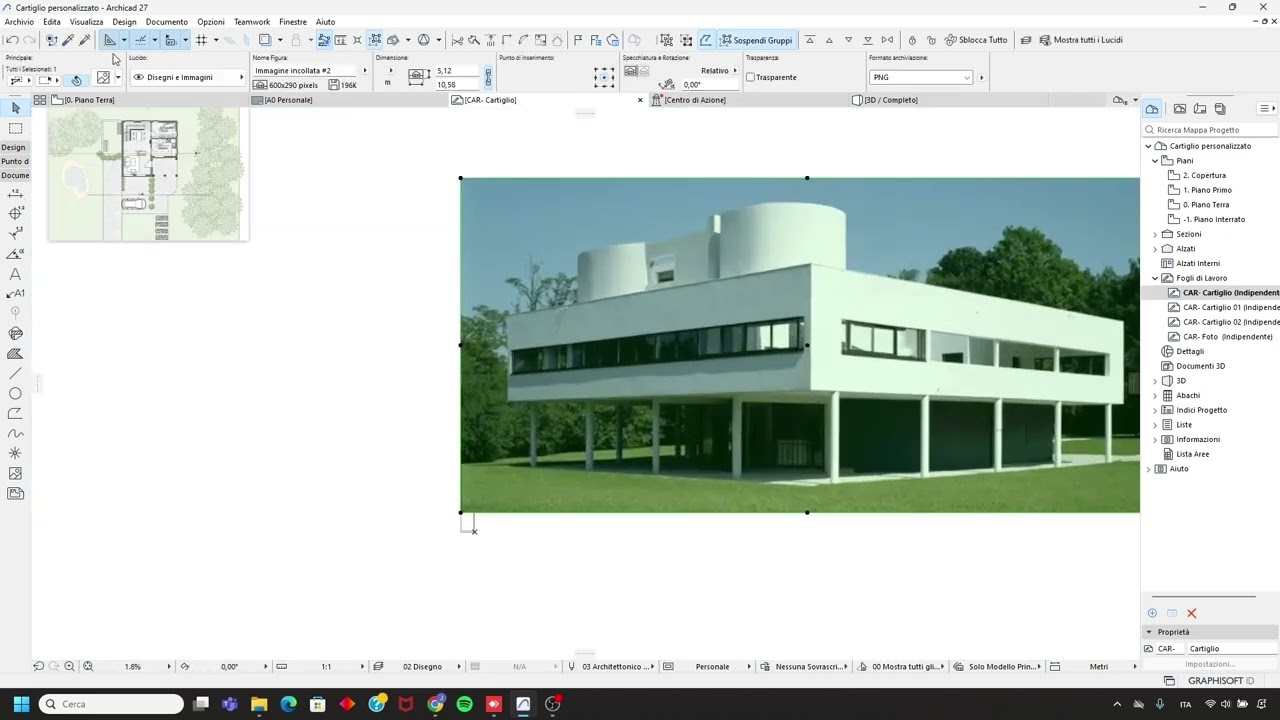
Task: Open the Immagine incollata #2 name arrow
Action: pyautogui.click(x=364, y=71)
